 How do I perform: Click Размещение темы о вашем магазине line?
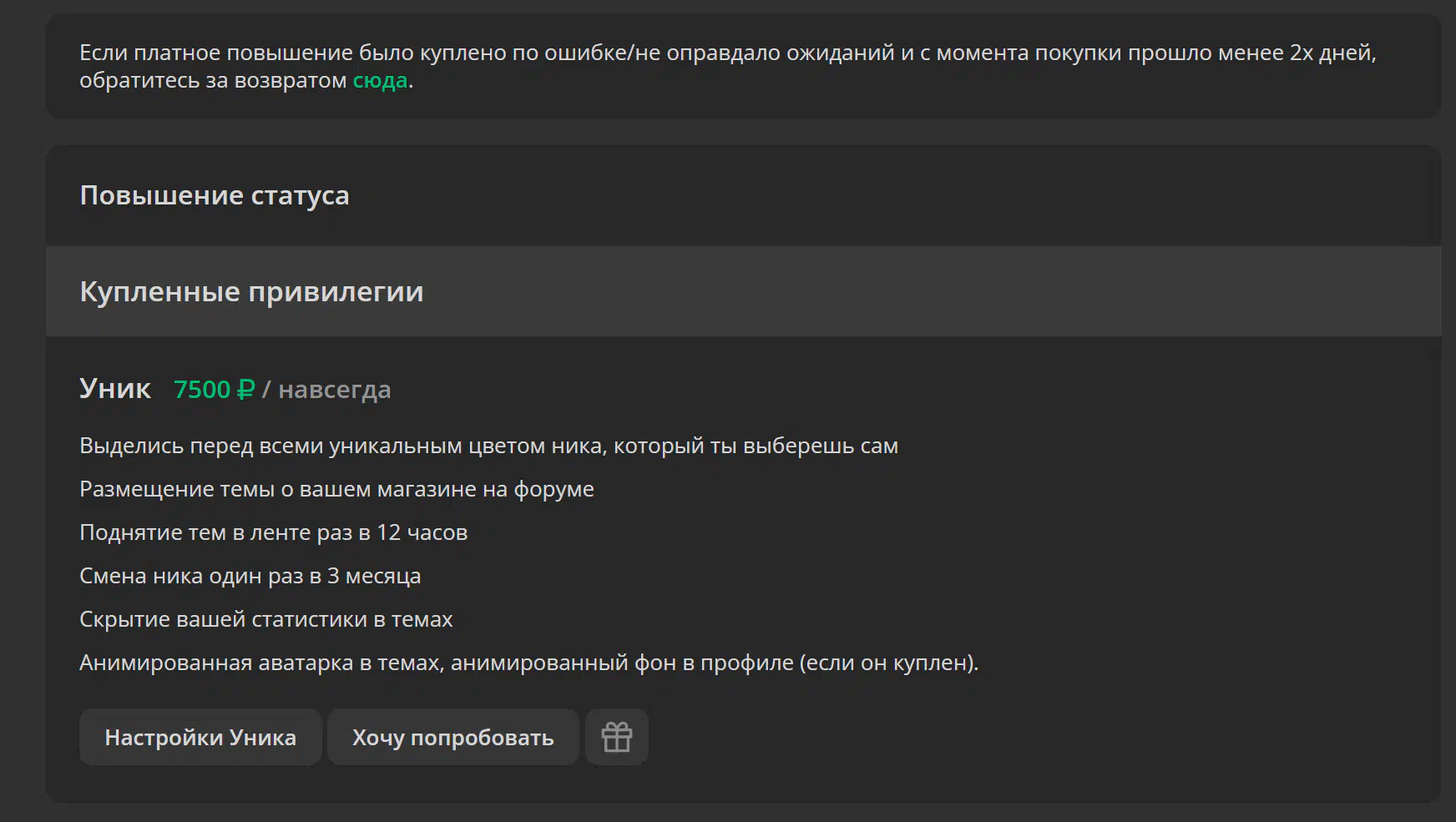click(336, 489)
